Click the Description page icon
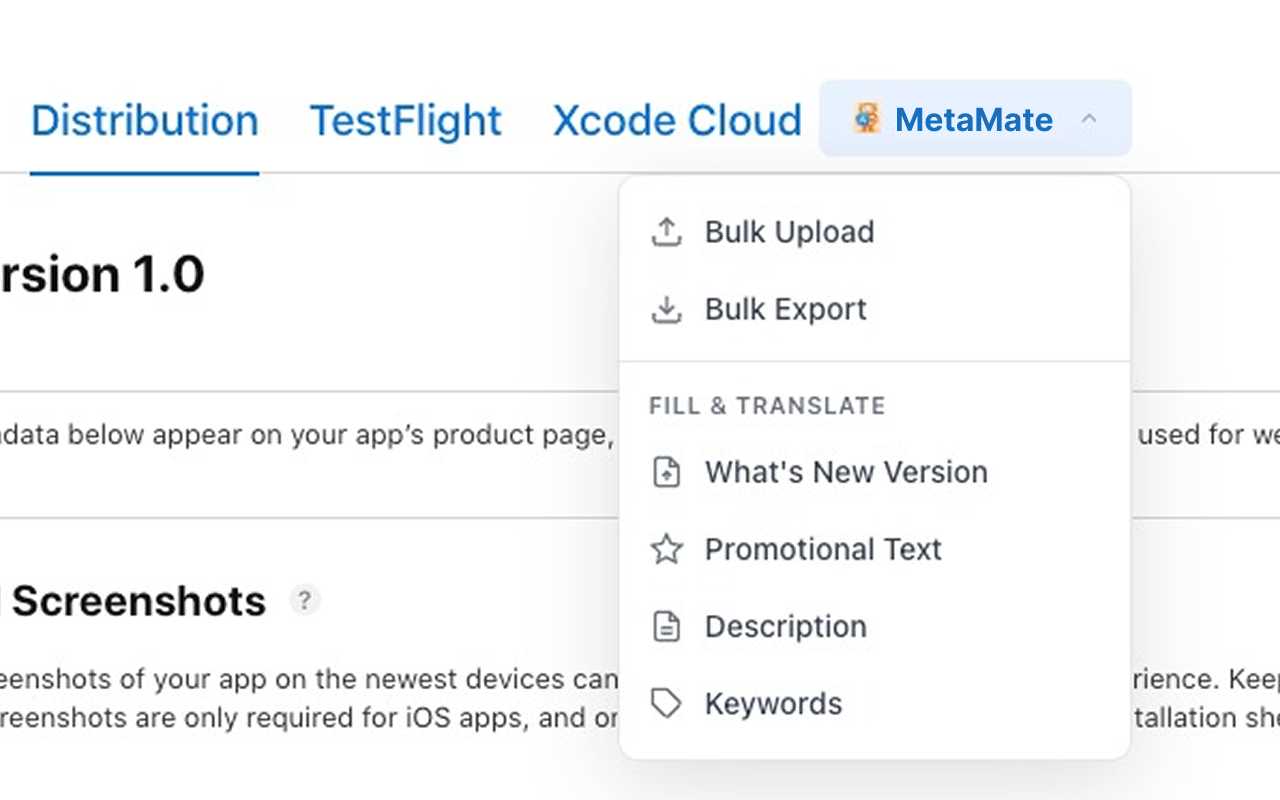Screen dimensions: 1280x800 tap(666, 627)
